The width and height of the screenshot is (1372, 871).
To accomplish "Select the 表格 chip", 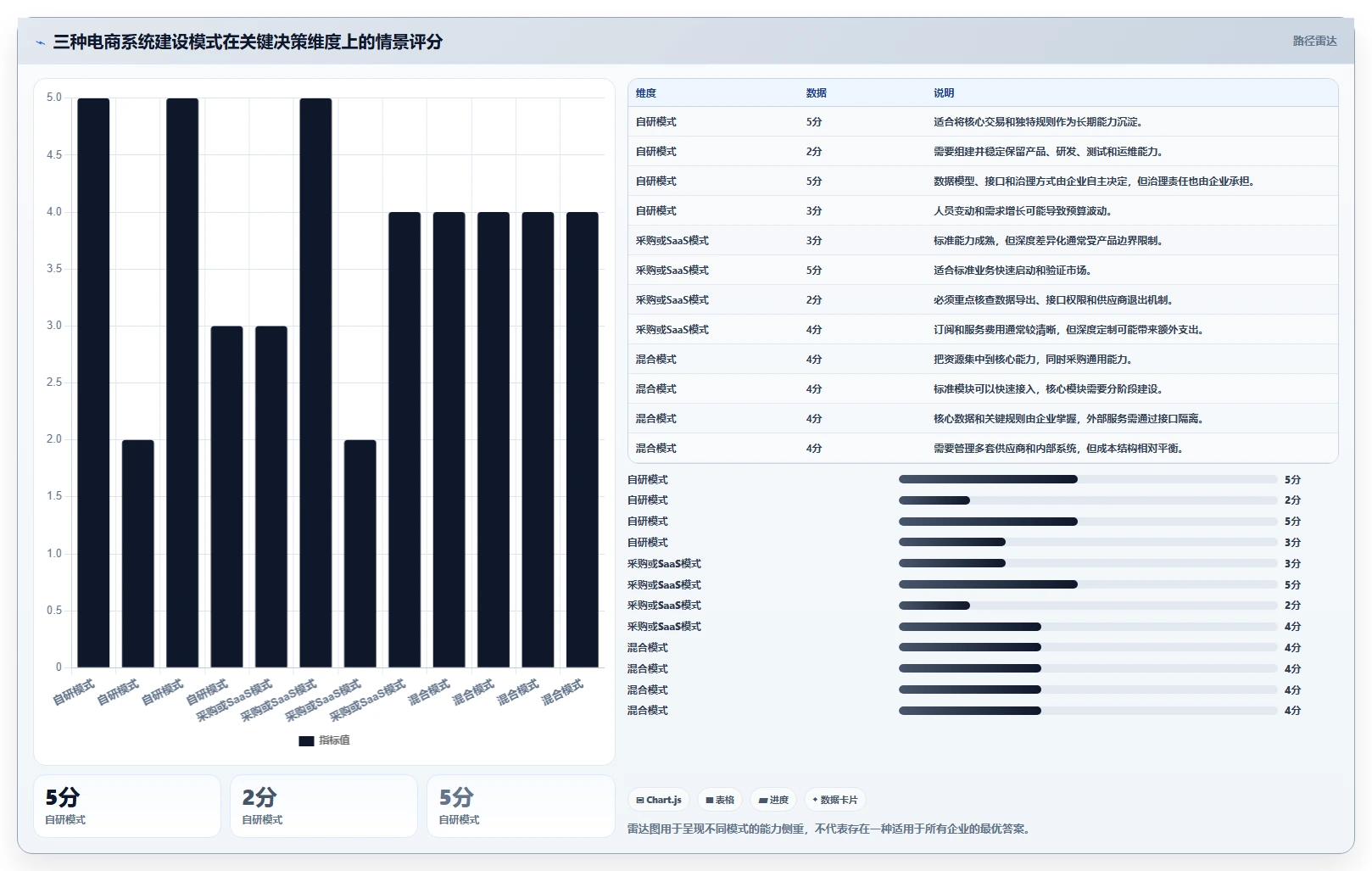I will point(720,800).
